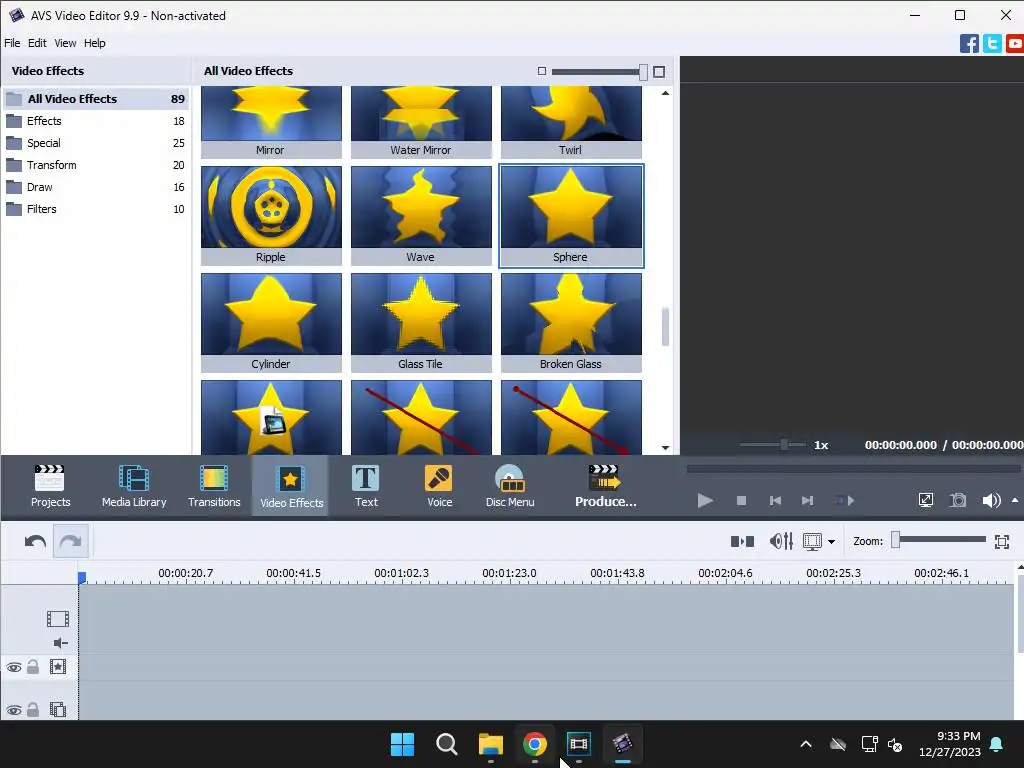Open the File menu
Viewport: 1024px width, 768px height.
point(12,43)
